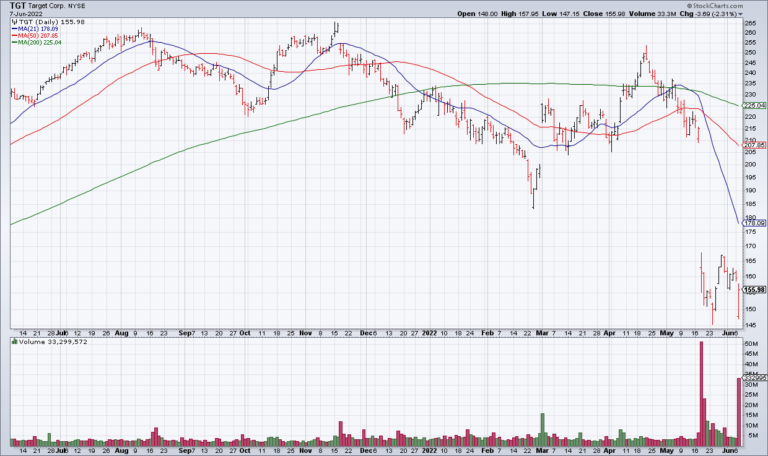Image resolution: width=768 pixels, height=456 pixels.
Task: Click the High 157.95 value
Action: [x=529, y=14]
